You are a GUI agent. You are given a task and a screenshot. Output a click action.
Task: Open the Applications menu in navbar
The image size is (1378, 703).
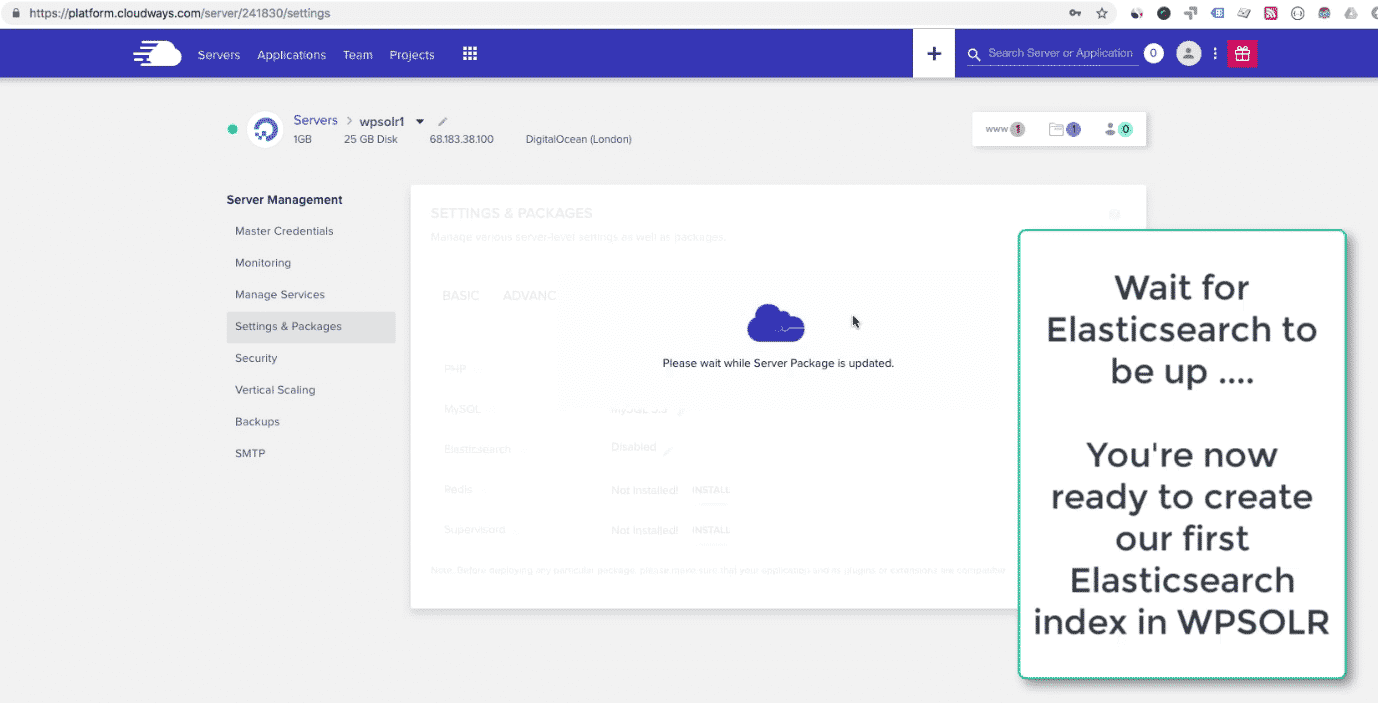[x=292, y=55]
